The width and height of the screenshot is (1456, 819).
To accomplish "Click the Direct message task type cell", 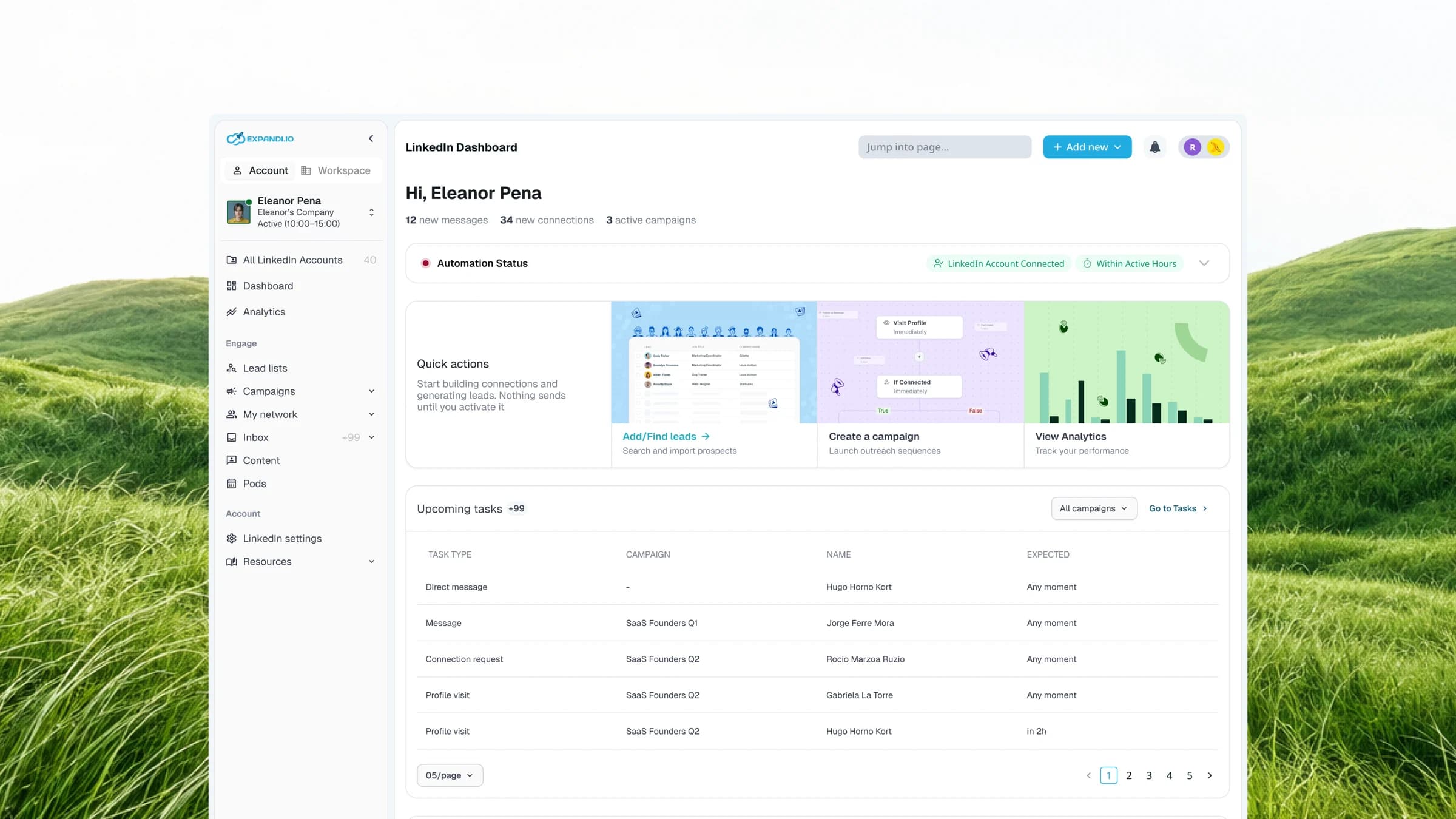I will pyautogui.click(x=456, y=587).
